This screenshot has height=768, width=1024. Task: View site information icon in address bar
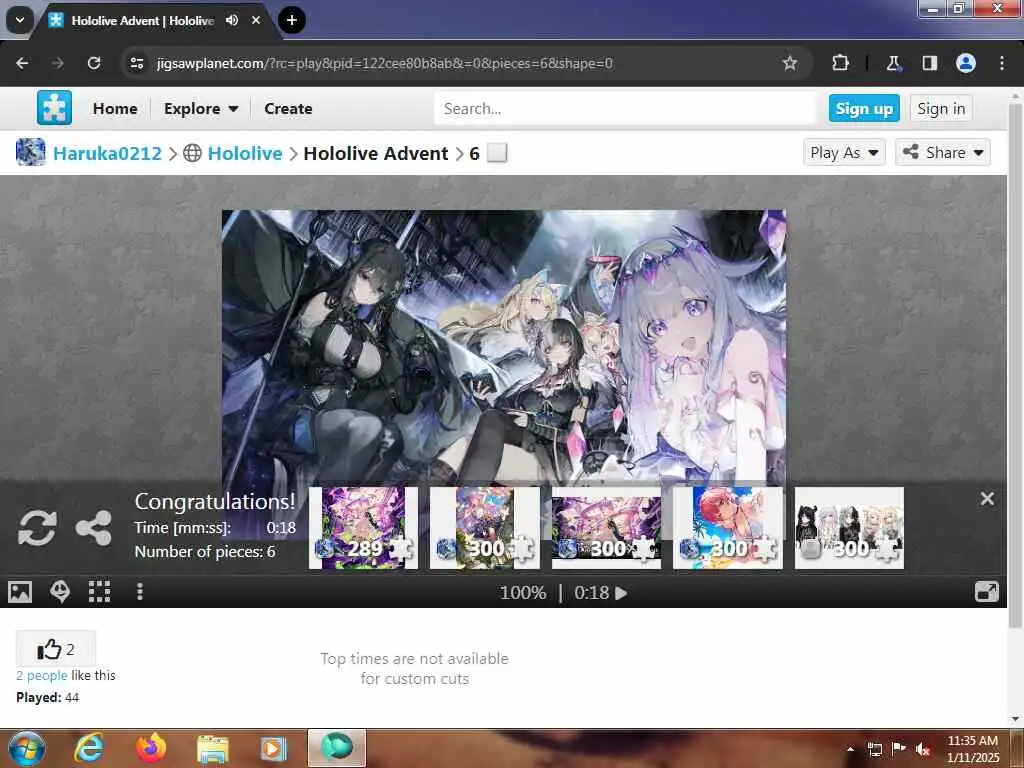(x=136, y=63)
